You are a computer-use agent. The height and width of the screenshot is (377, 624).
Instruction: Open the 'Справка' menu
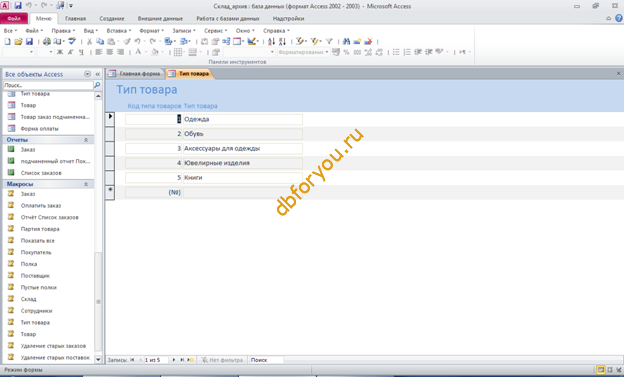pyautogui.click(x=276, y=31)
